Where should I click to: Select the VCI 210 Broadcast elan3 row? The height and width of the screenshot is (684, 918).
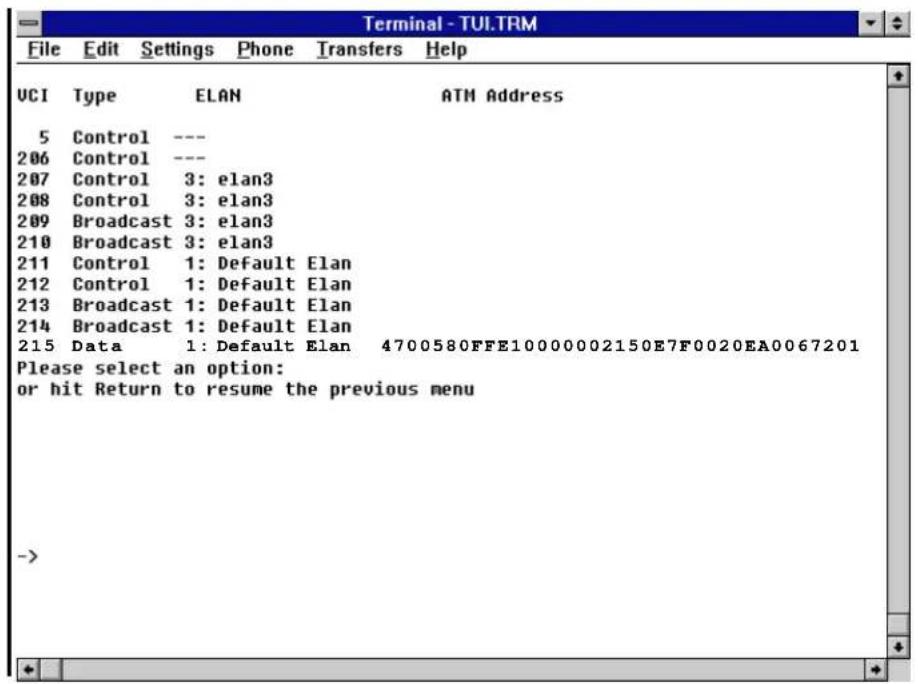coord(145,242)
